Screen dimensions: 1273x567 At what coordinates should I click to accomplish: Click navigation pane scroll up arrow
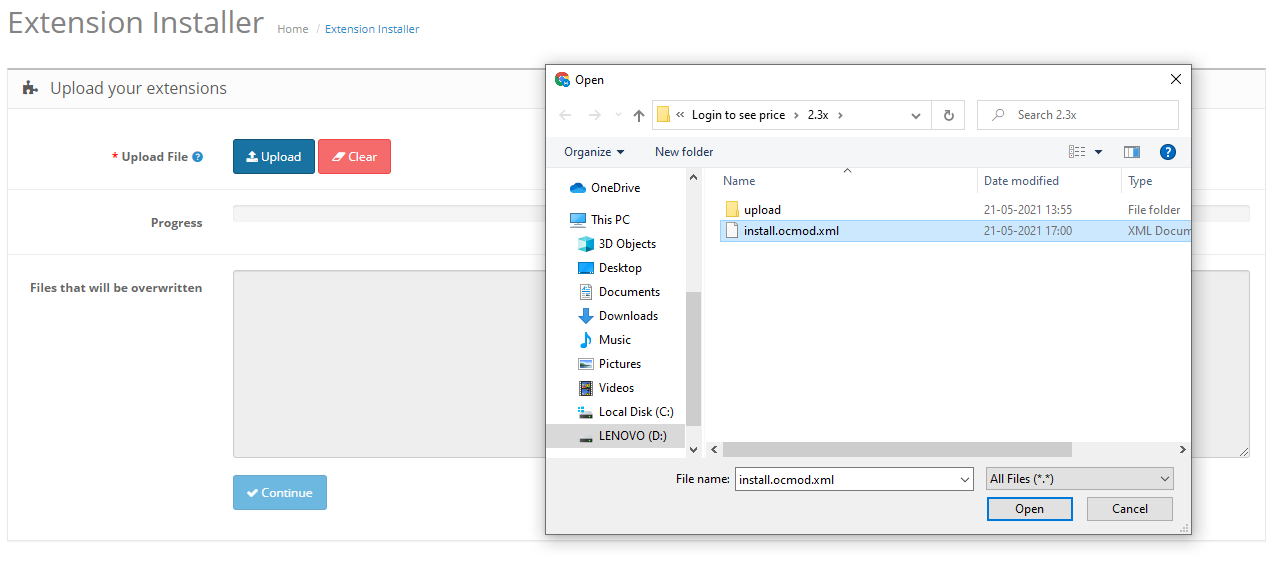pos(694,177)
